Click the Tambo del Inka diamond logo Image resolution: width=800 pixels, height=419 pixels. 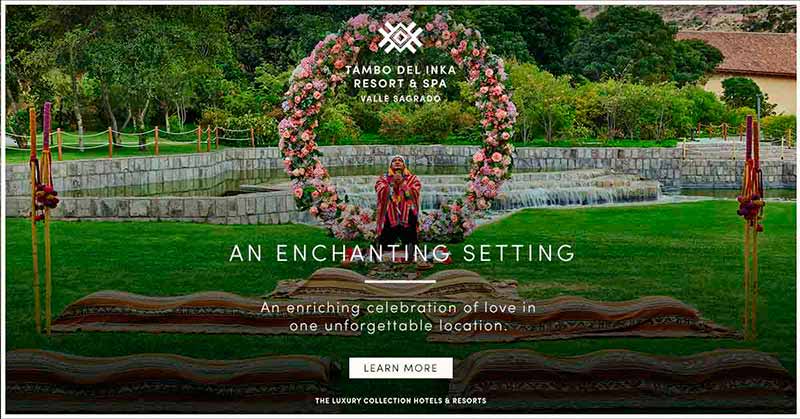click(x=400, y=37)
